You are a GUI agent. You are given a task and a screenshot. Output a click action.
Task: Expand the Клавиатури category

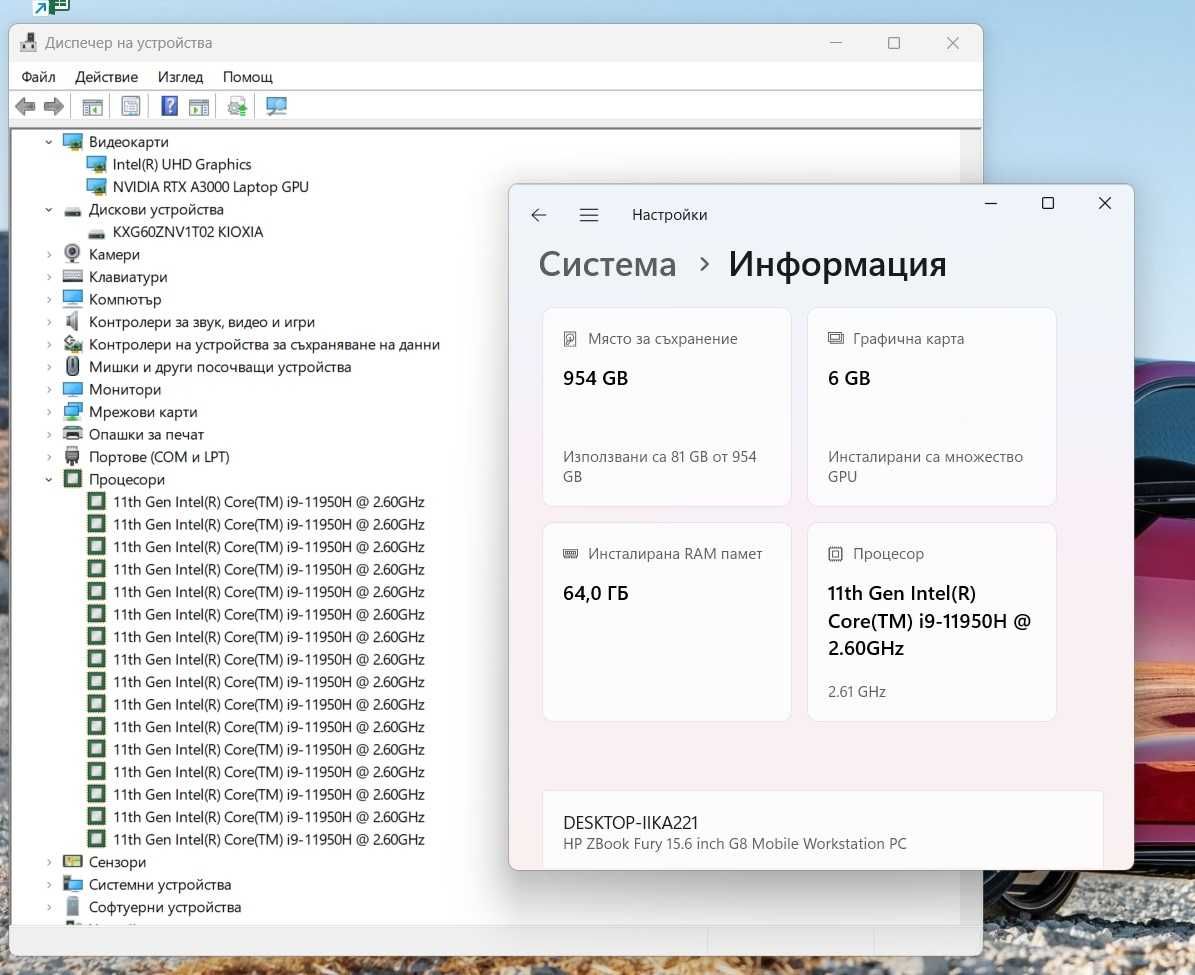[x=49, y=277]
